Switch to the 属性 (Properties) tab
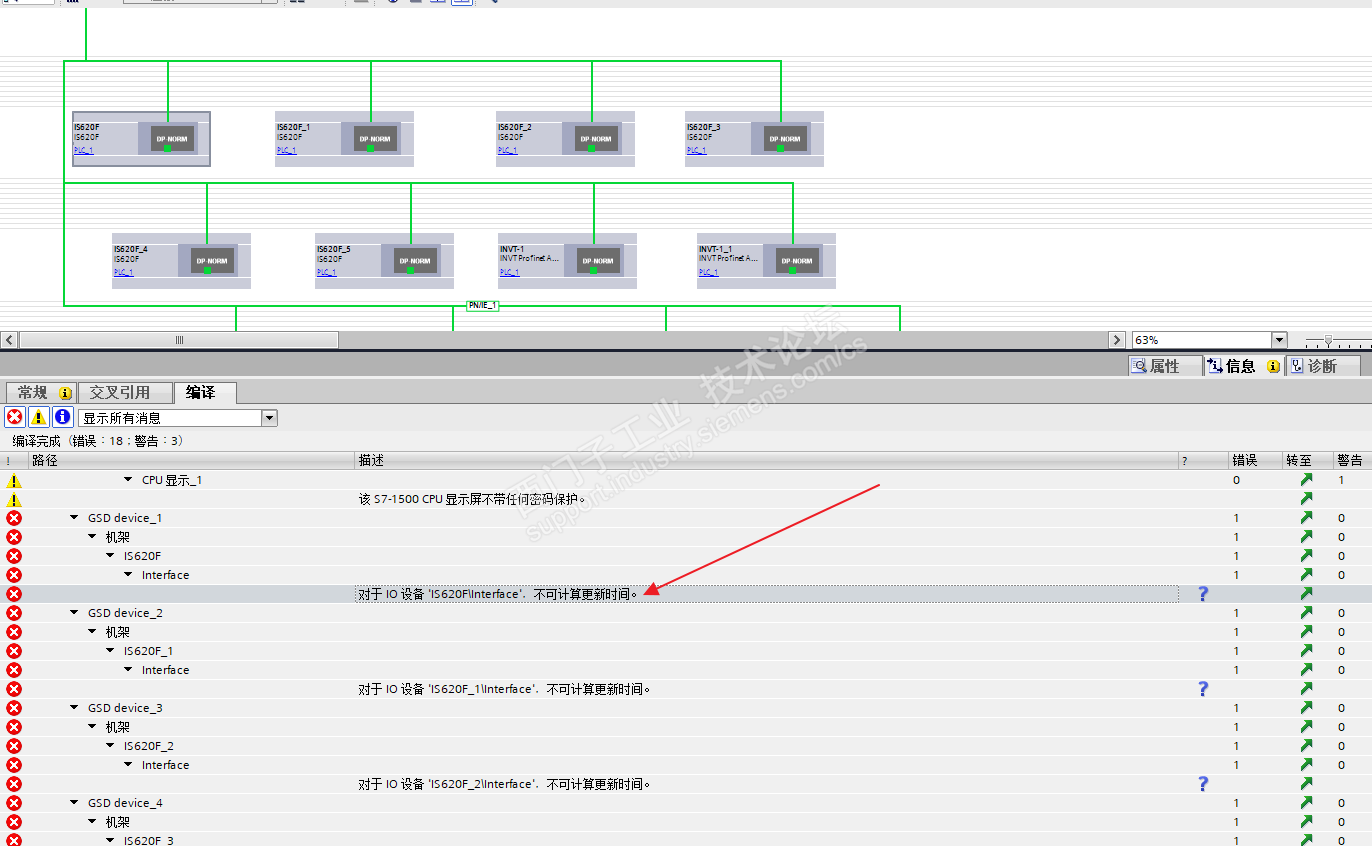The height and width of the screenshot is (846, 1372). 1165,366
